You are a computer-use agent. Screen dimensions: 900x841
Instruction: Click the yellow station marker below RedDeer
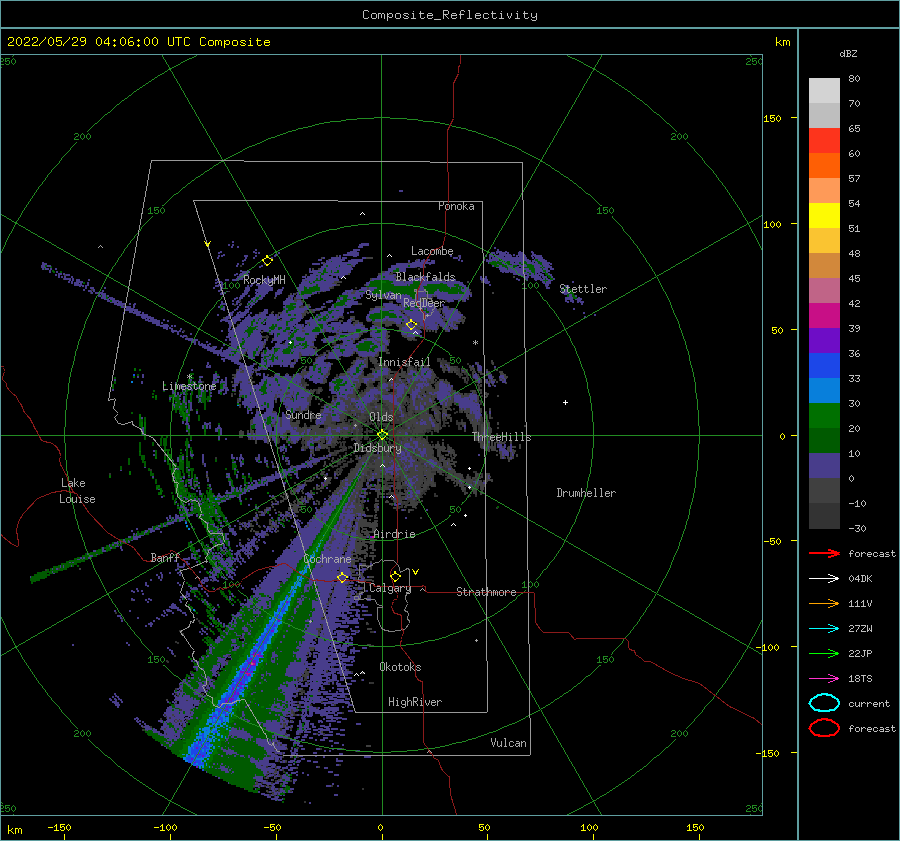(412, 325)
